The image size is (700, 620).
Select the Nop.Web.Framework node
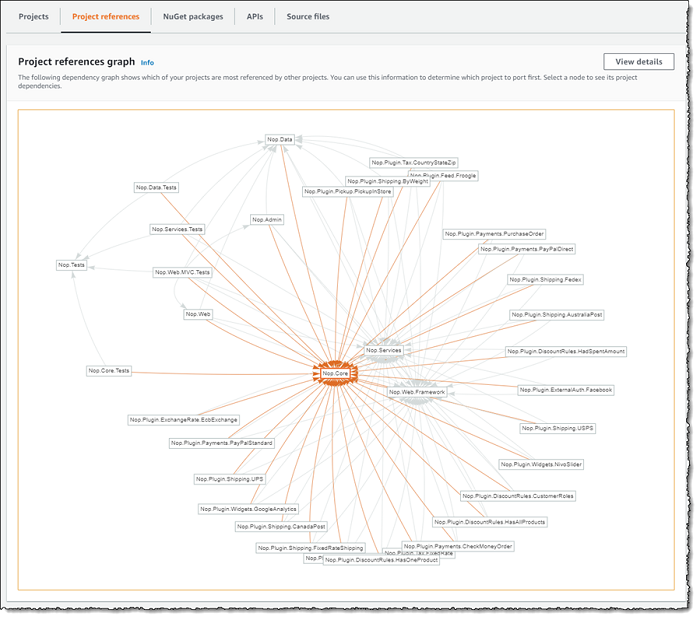click(416, 392)
